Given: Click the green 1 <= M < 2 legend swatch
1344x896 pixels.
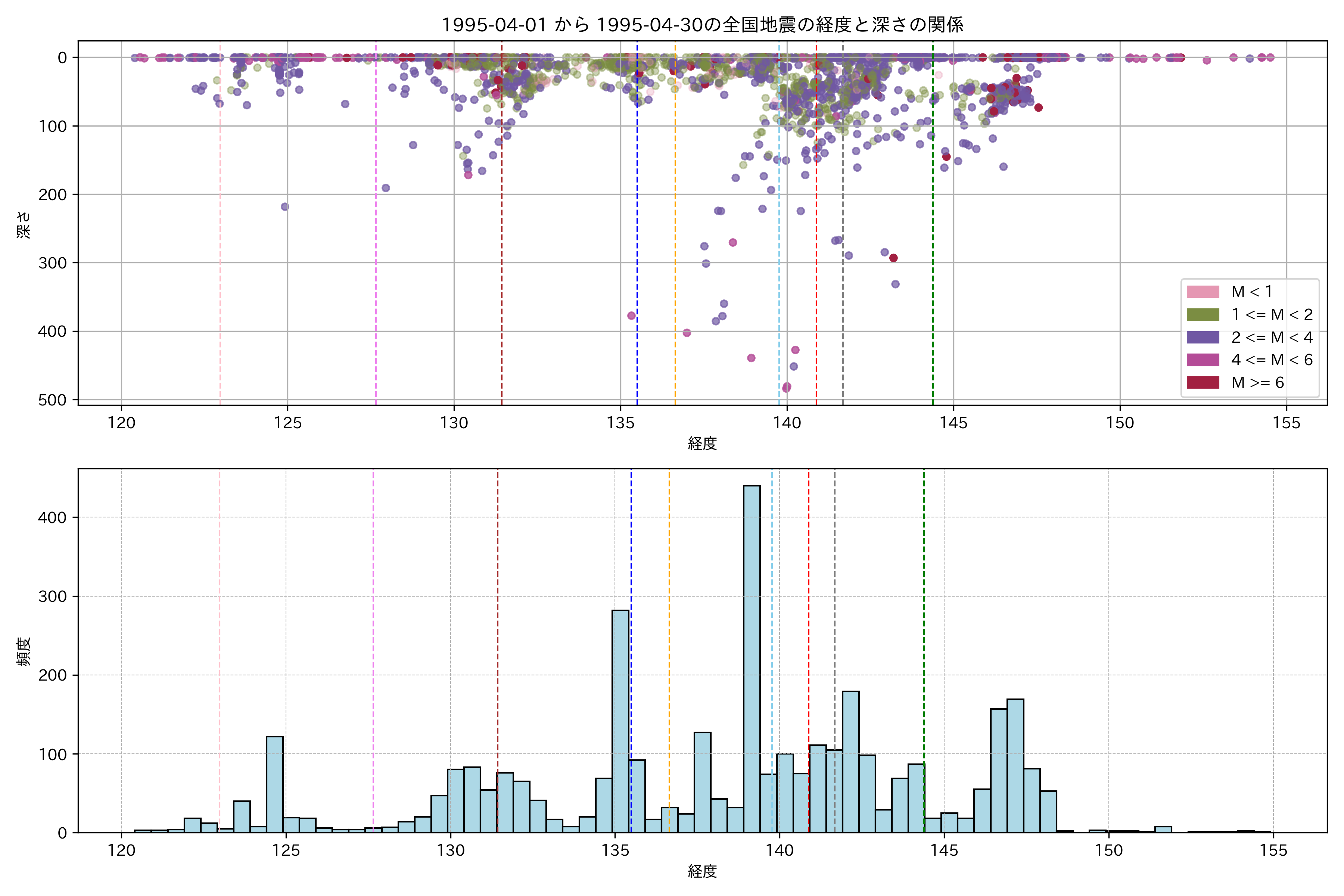Looking at the screenshot, I should coord(1203,315).
